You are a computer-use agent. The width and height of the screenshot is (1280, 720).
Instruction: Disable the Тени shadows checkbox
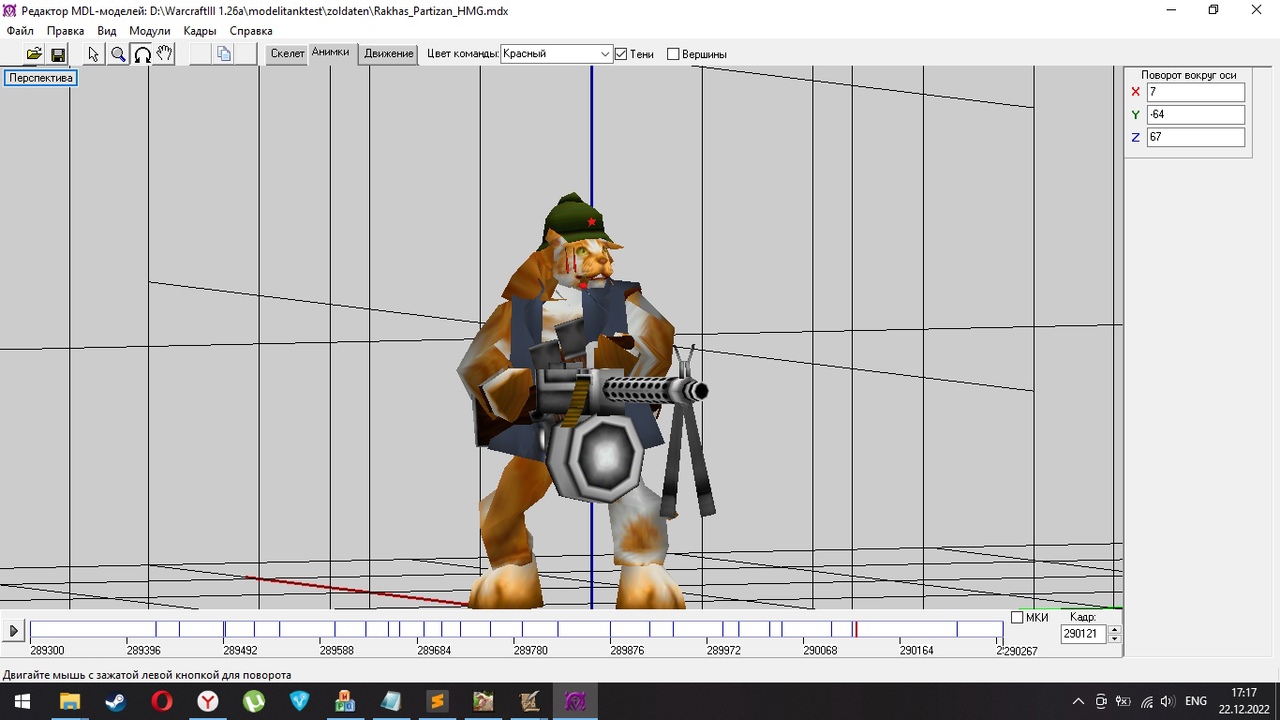click(621, 54)
